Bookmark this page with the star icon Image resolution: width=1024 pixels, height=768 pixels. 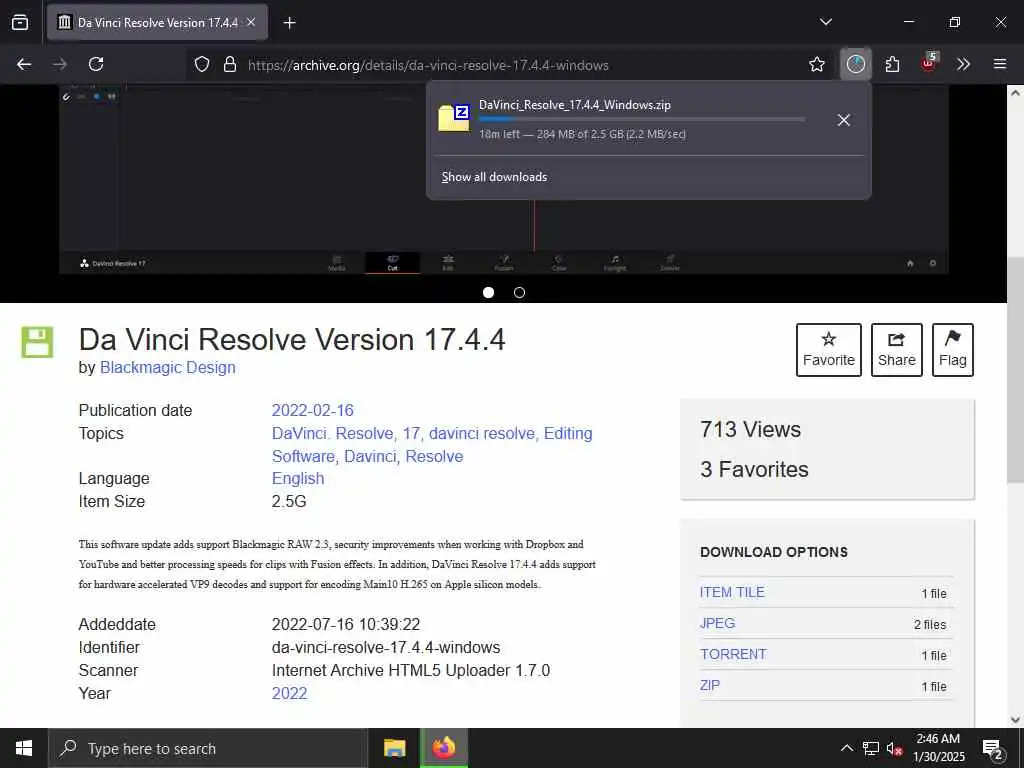click(x=816, y=64)
